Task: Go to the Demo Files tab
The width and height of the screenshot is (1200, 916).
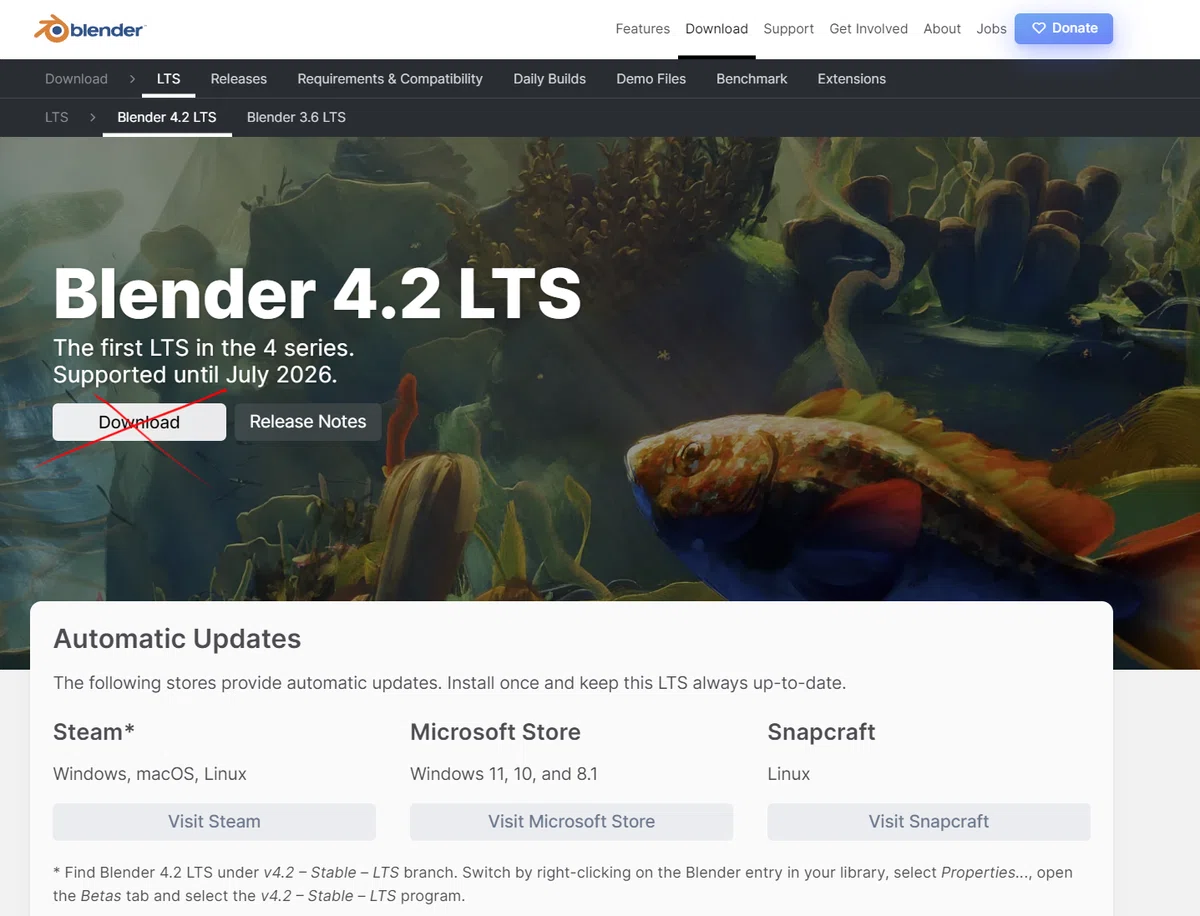Action: [651, 79]
